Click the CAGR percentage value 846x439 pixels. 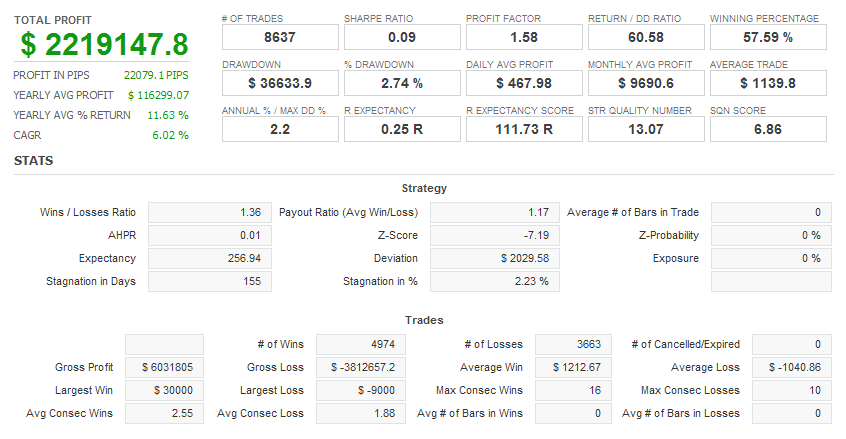169,135
